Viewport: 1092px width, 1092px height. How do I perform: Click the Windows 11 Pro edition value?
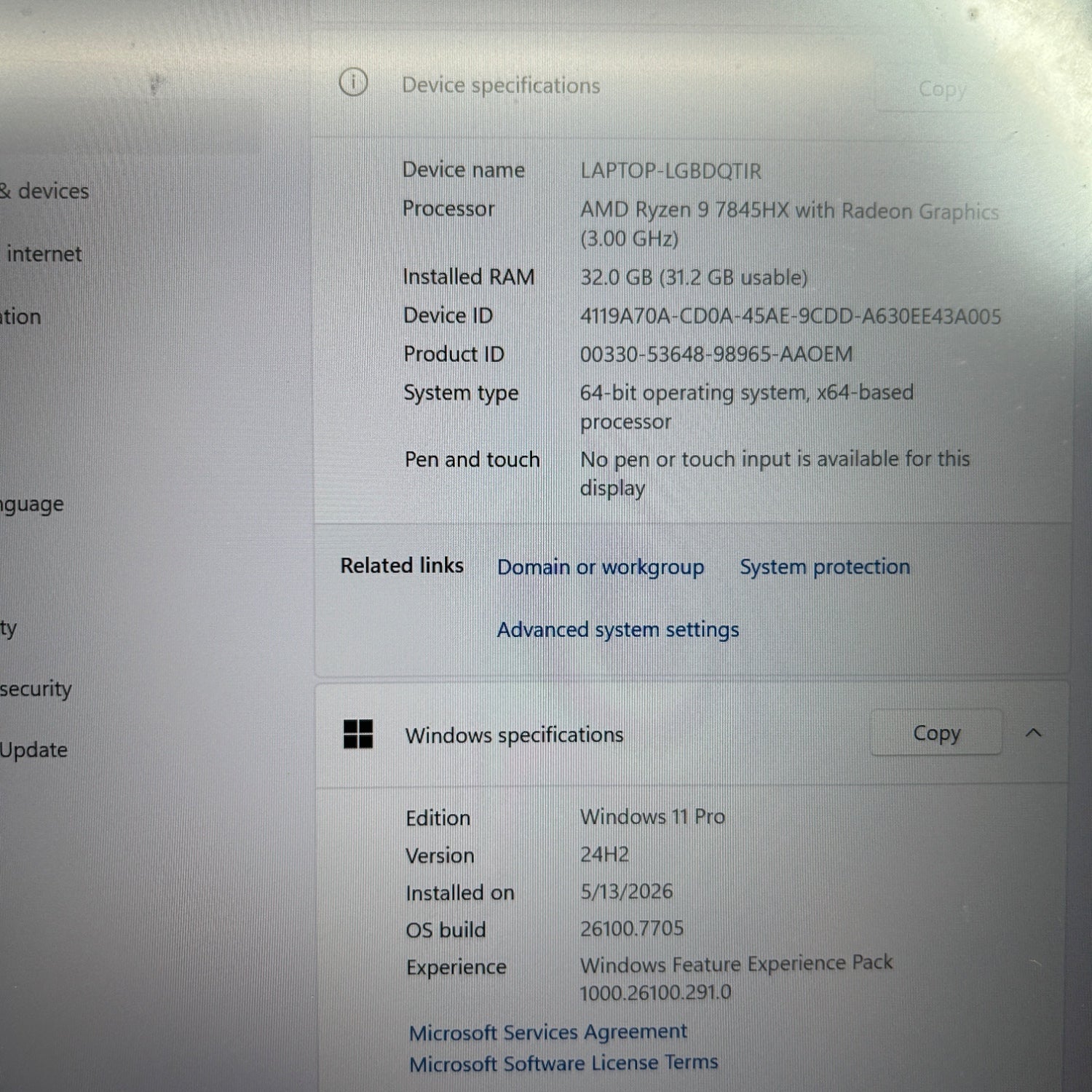click(x=652, y=817)
